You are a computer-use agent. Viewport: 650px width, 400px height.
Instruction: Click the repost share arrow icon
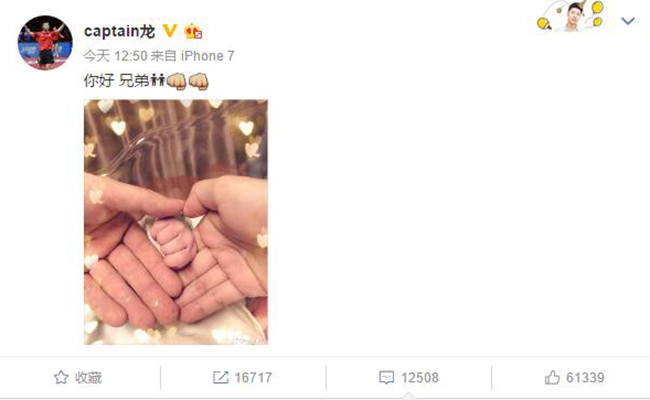[221, 377]
